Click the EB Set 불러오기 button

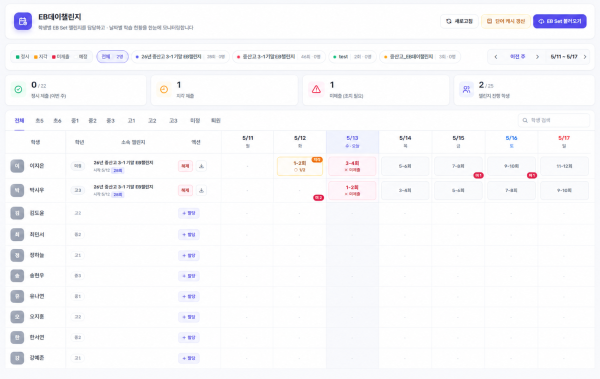(x=559, y=21)
